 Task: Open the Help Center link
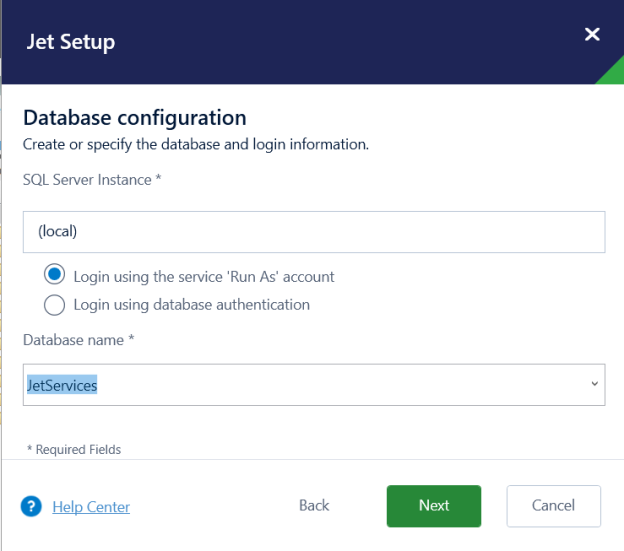coord(91,507)
